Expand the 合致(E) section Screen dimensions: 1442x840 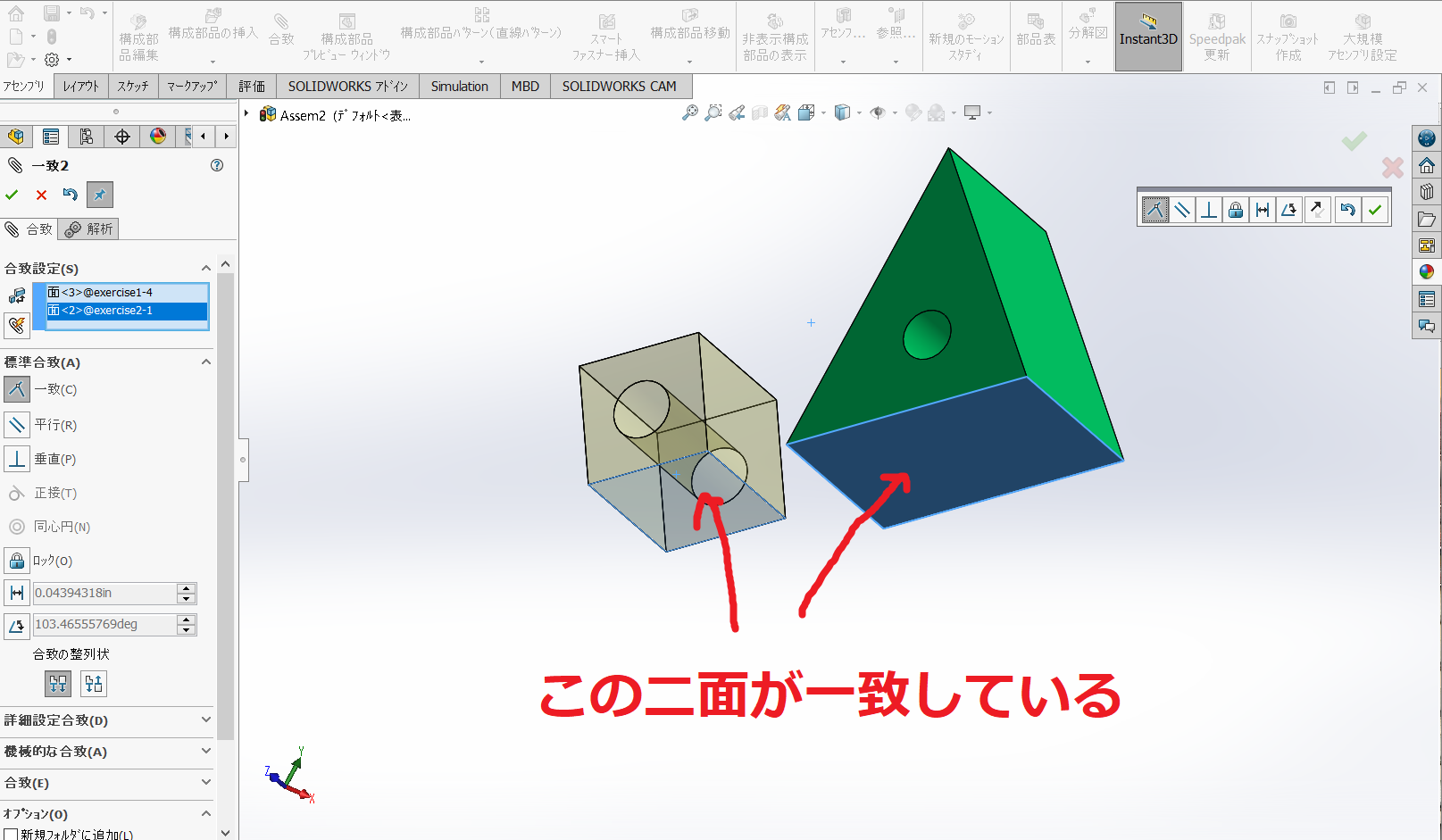(206, 782)
